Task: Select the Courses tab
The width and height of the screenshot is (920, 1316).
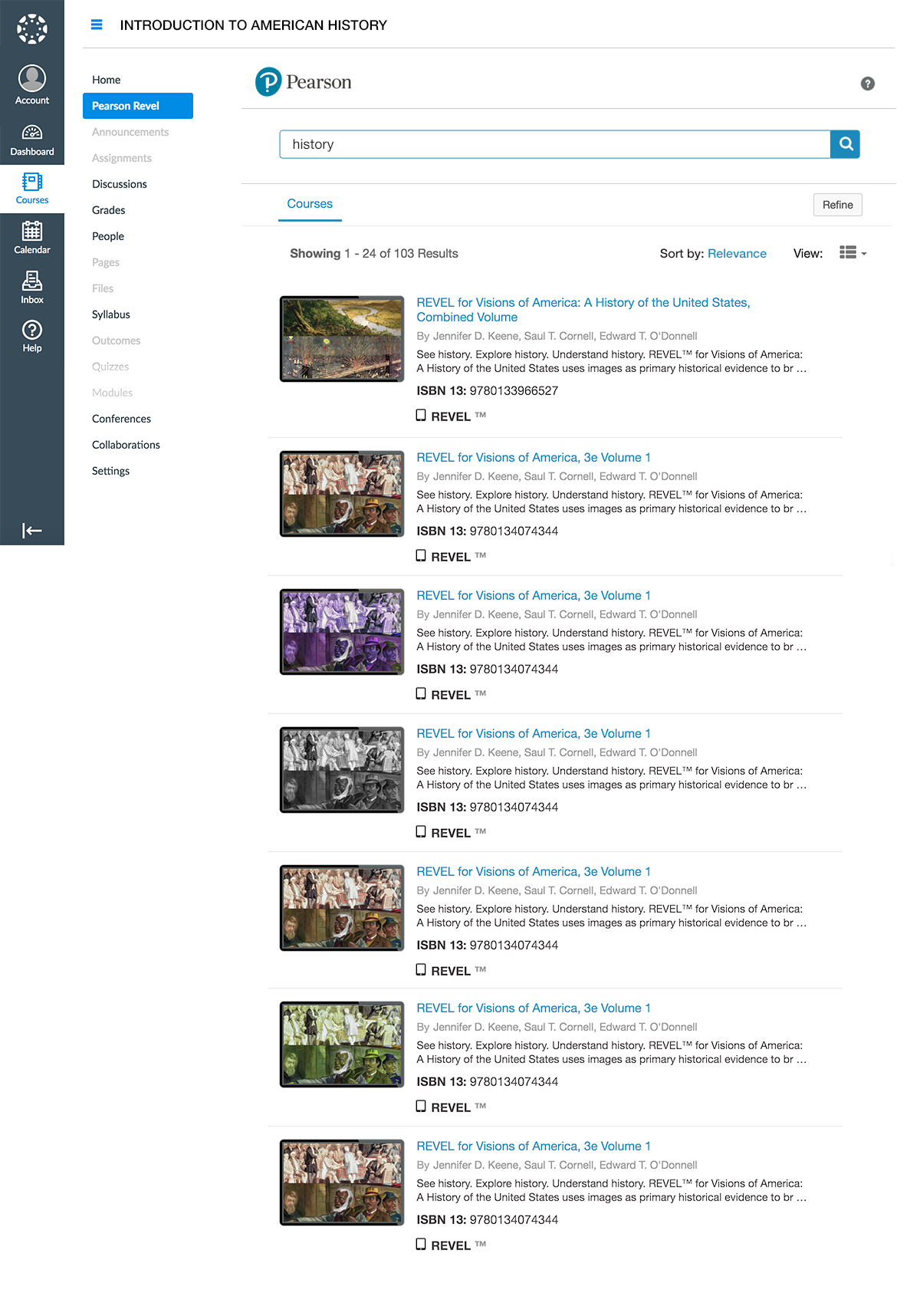Action: pos(310,204)
